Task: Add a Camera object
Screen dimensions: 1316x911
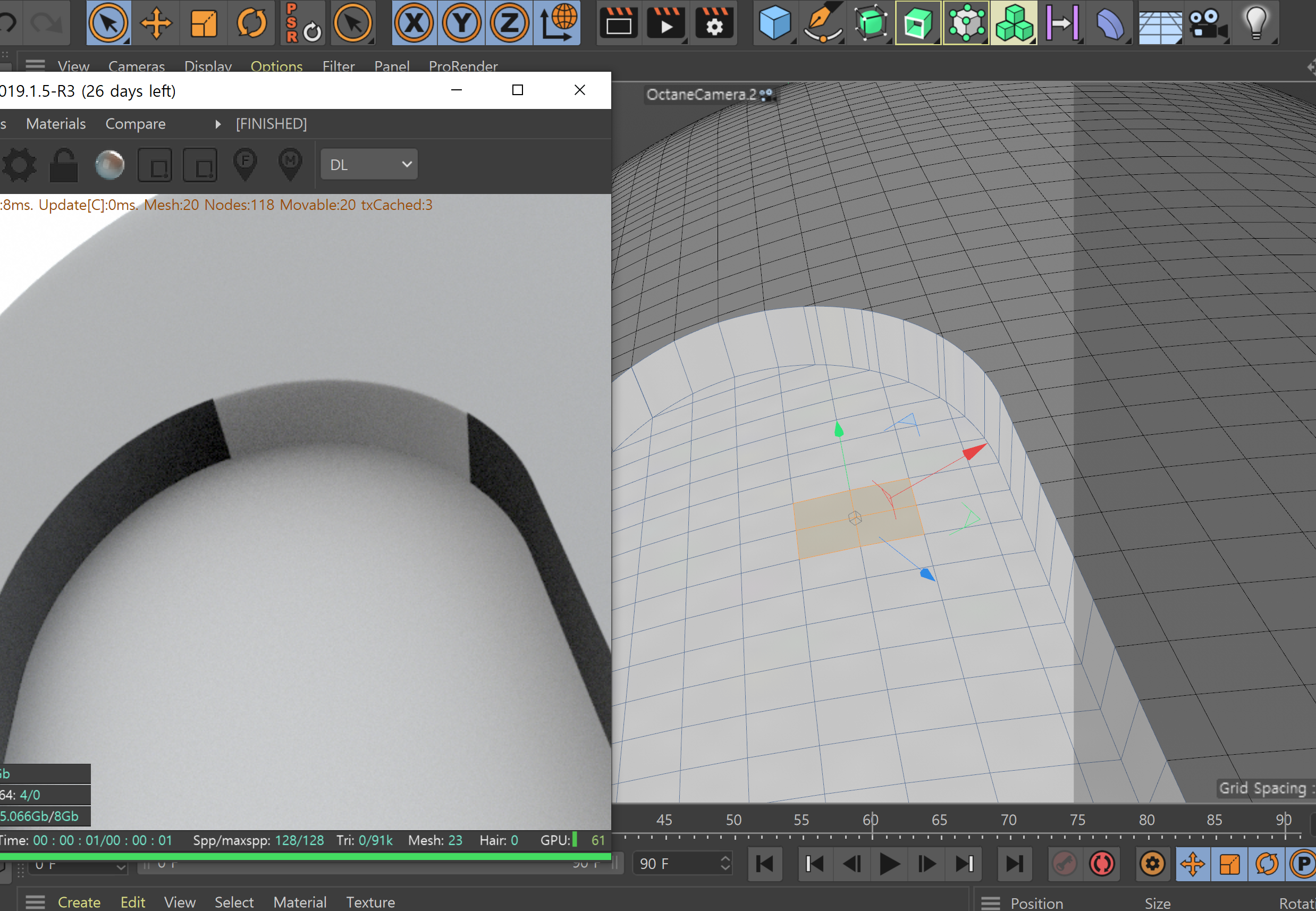Action: tap(1208, 23)
